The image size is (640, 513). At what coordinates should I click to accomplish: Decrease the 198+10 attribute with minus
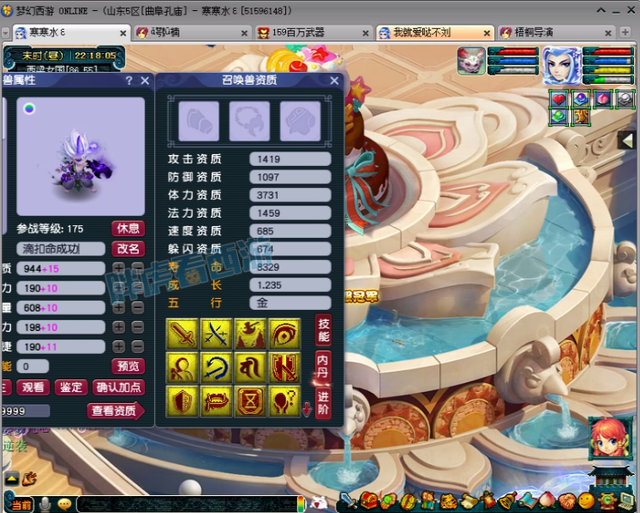pyautogui.click(x=138, y=327)
